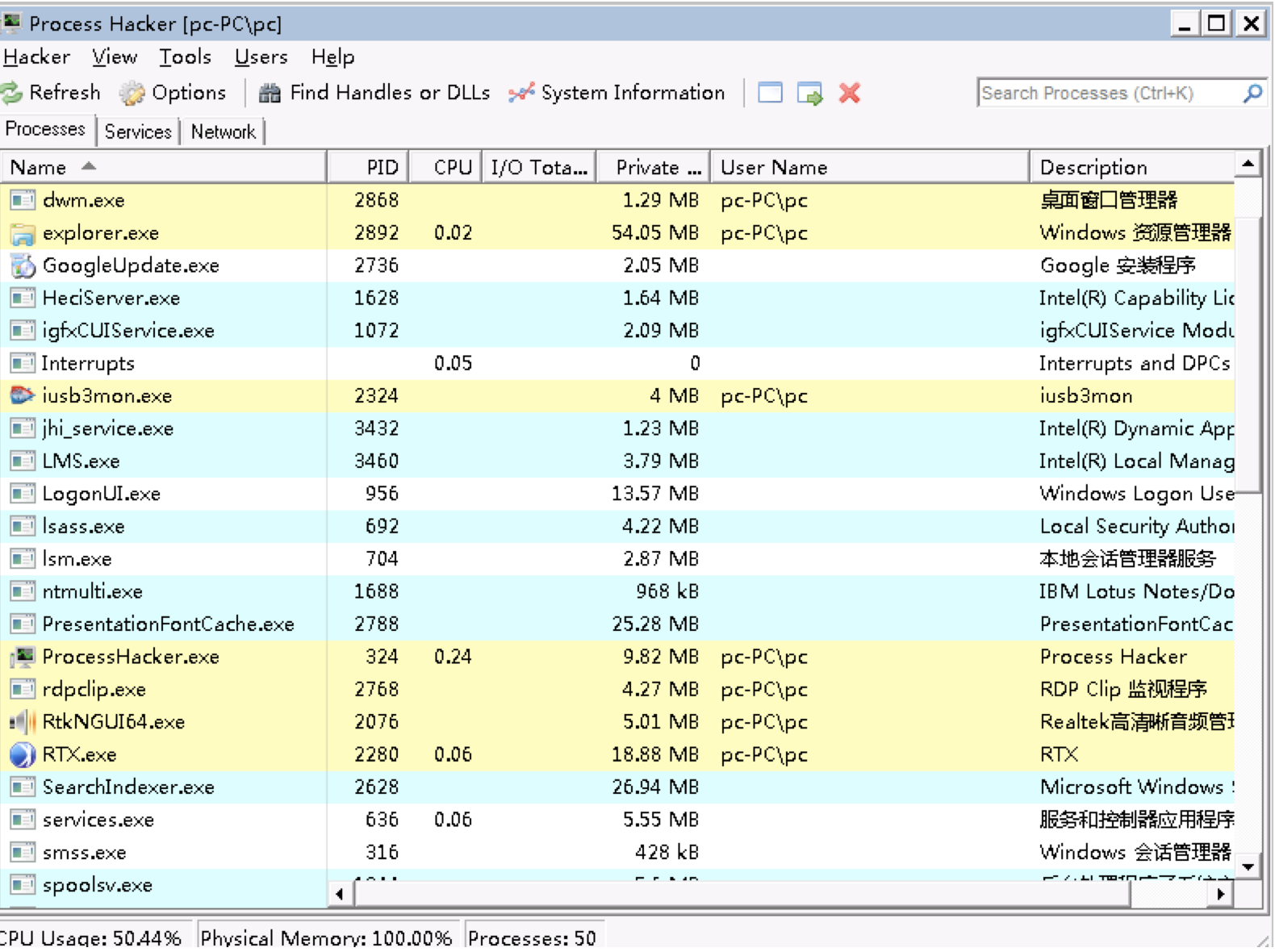Viewport: 1275px width, 952px height.
Task: Click Find Handles or DLLs binoculars icon
Action: [270, 94]
